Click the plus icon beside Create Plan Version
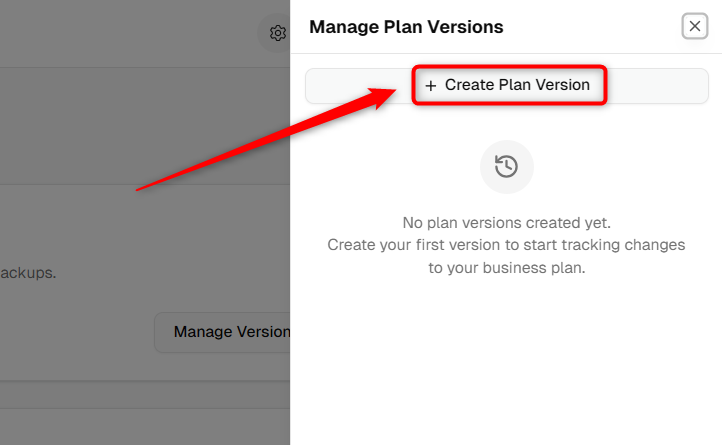Screen dimensions: 722x445 tap(431, 86)
